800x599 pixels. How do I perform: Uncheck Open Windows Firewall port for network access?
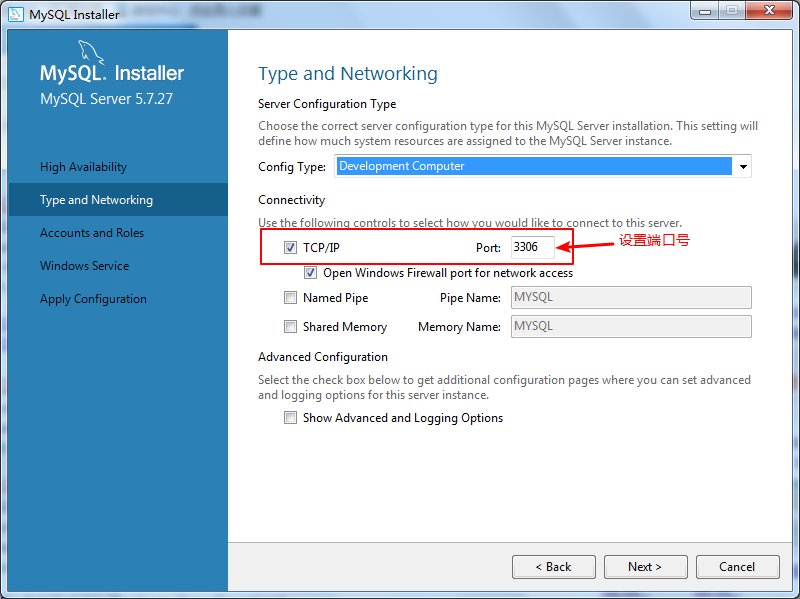coord(310,272)
